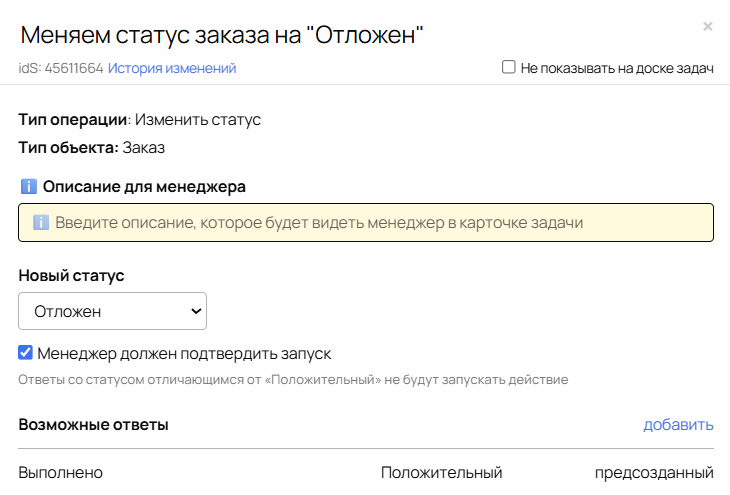
Task: Click the добавить link for possible answers
Action: coord(678,424)
